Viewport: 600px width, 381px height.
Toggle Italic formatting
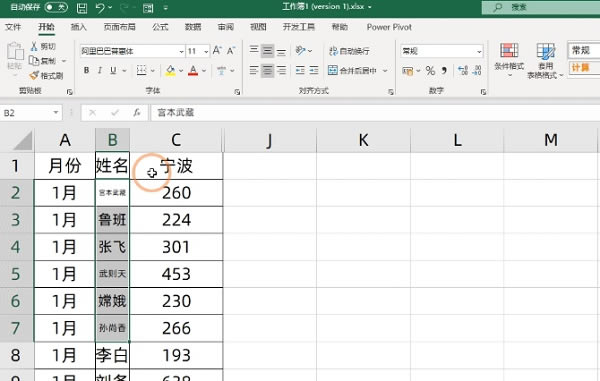(x=99, y=70)
